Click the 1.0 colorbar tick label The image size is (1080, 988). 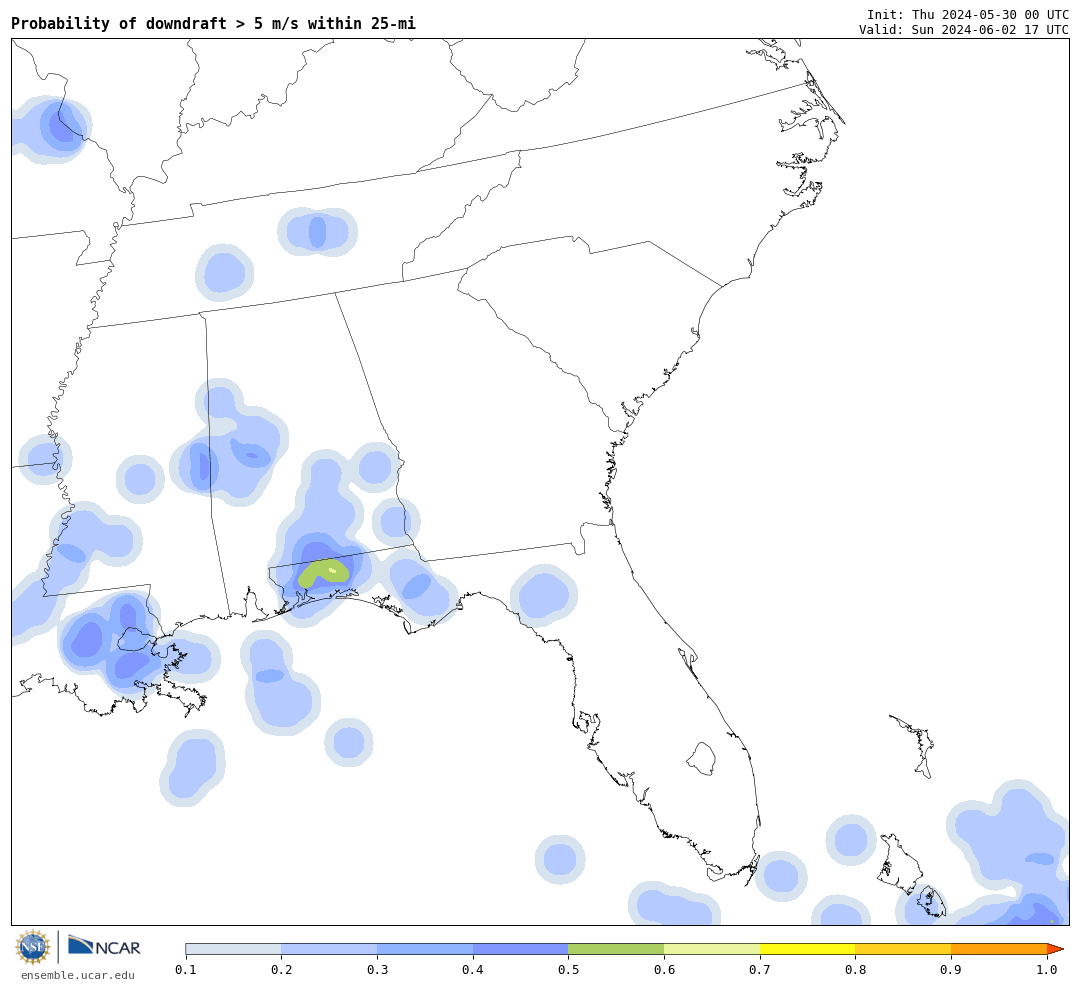(1047, 970)
